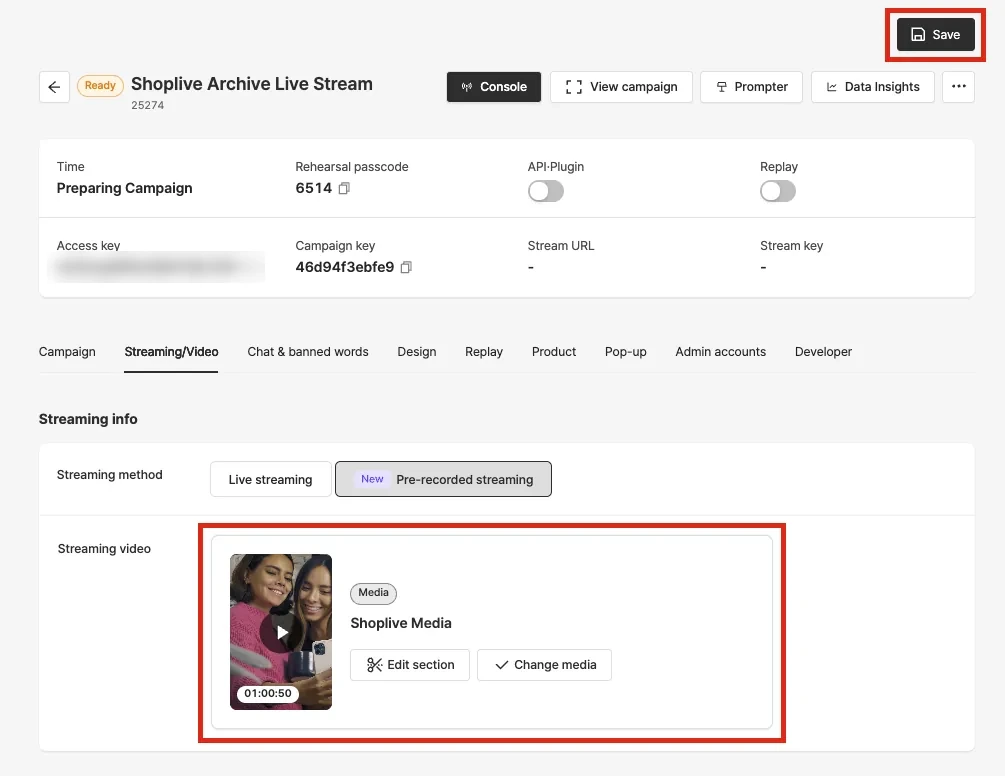
Task: Click Edit section button
Action: (x=410, y=665)
